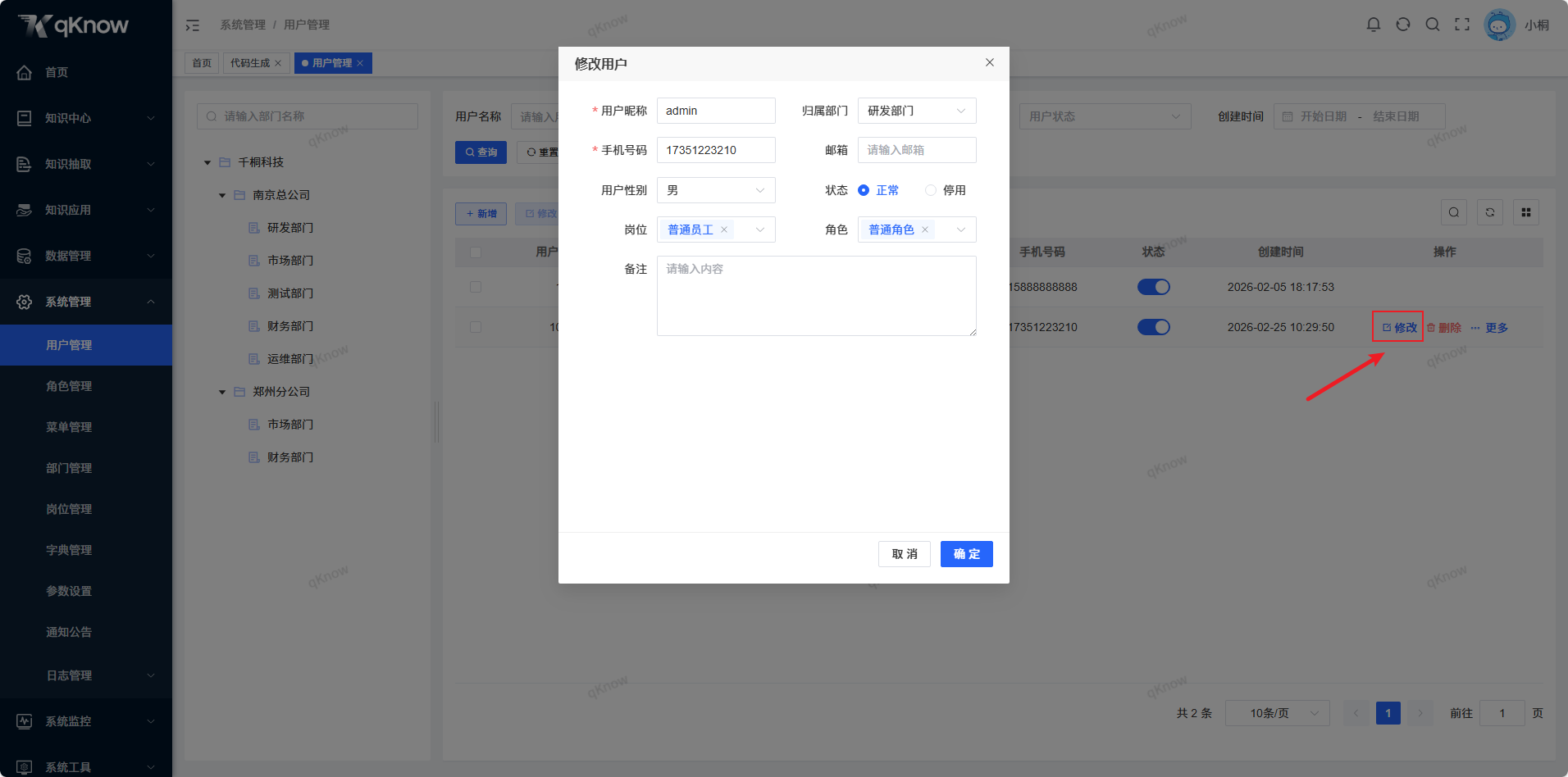Click the refresh icon in top header
This screenshot has height=777, width=1568.
coord(1403,25)
